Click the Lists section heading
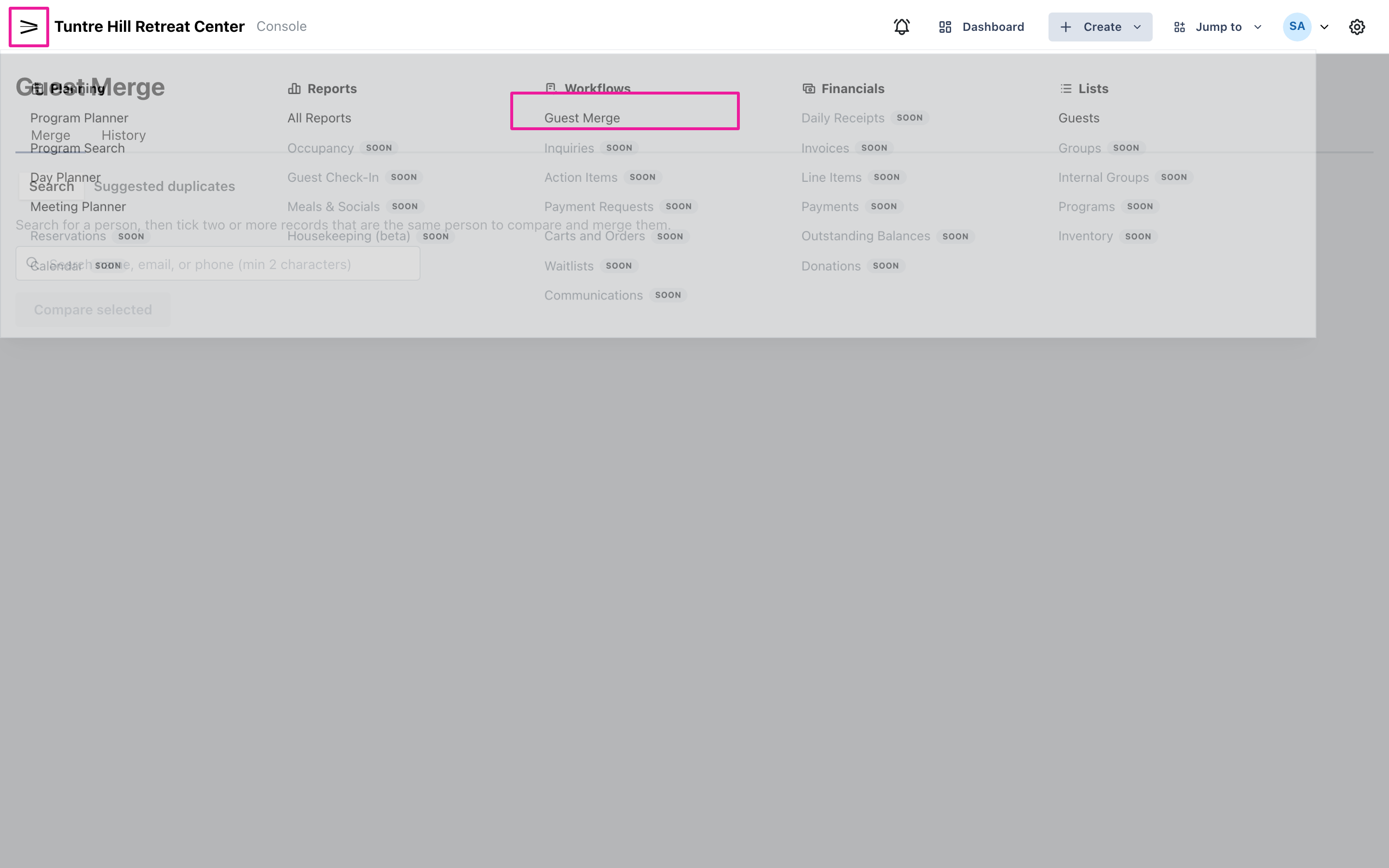The height and width of the screenshot is (868, 1389). click(1093, 88)
